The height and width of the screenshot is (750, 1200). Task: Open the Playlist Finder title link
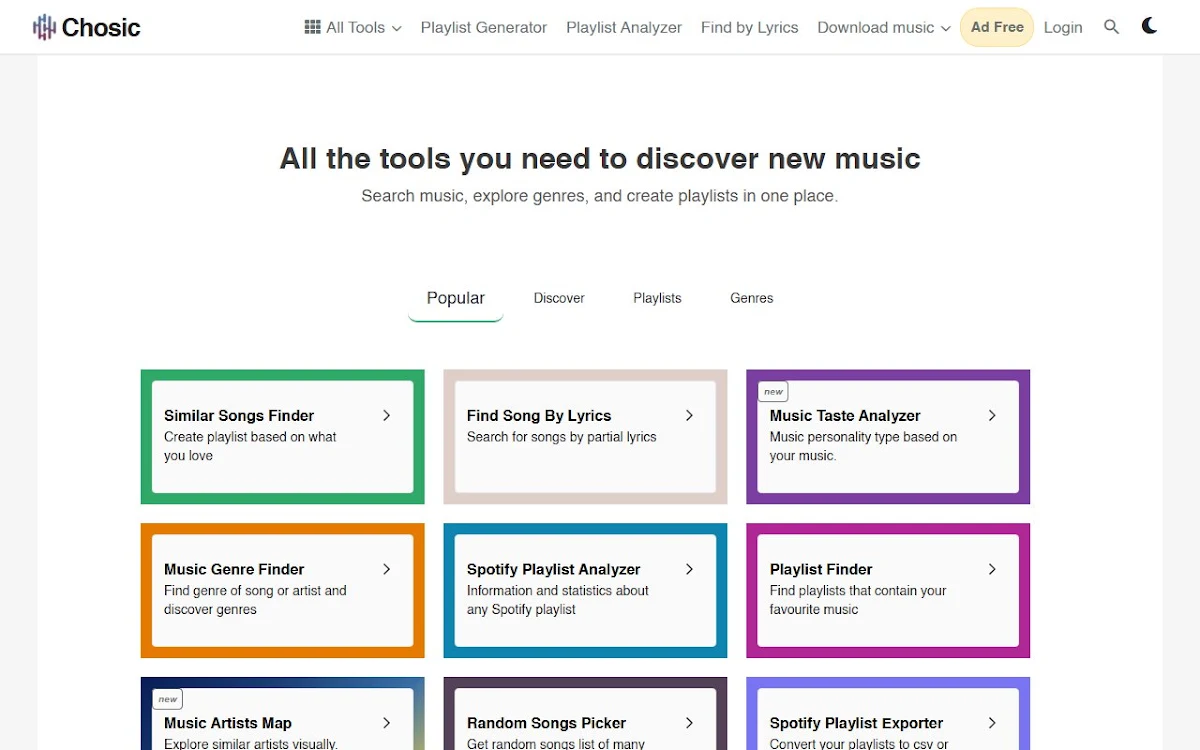(821, 570)
